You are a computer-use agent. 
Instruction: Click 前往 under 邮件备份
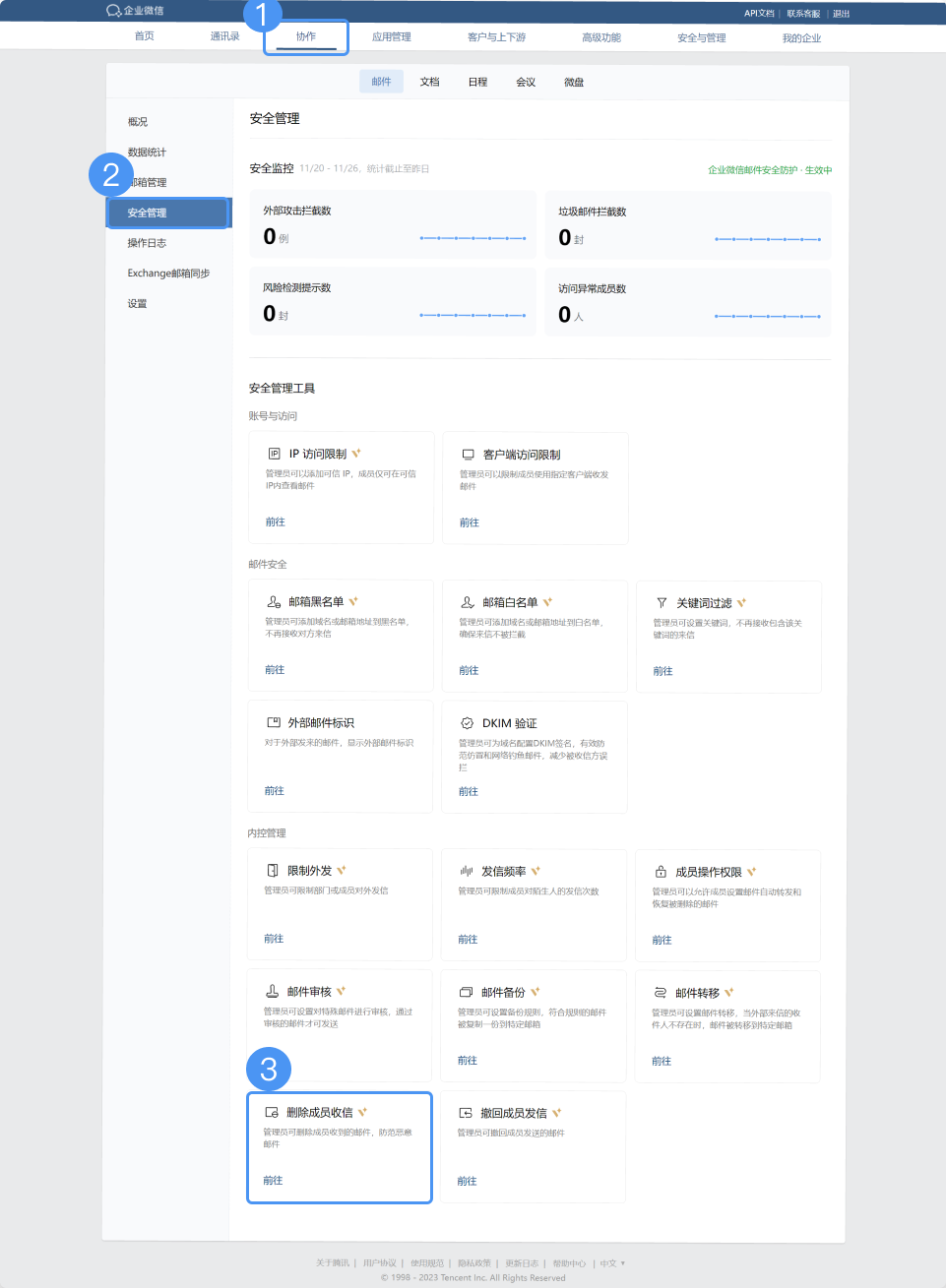pos(468,1061)
